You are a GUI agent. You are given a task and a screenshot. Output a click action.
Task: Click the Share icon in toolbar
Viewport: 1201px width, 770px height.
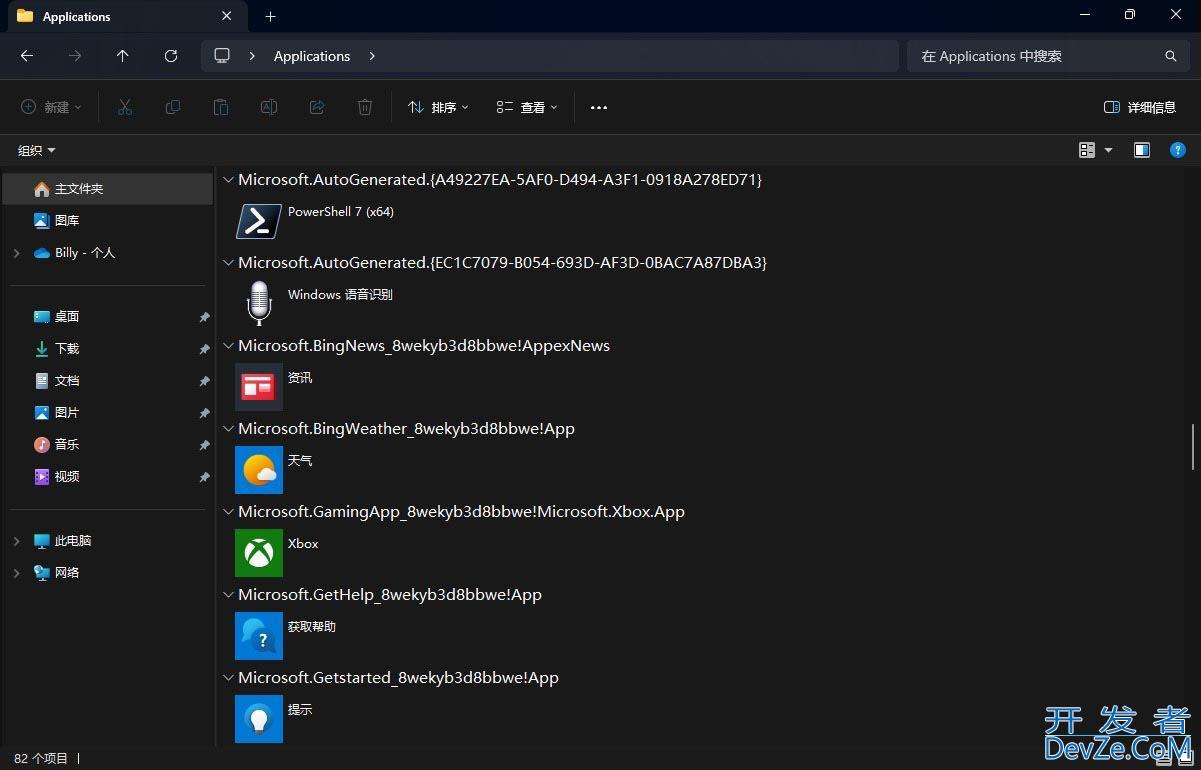tap(317, 107)
